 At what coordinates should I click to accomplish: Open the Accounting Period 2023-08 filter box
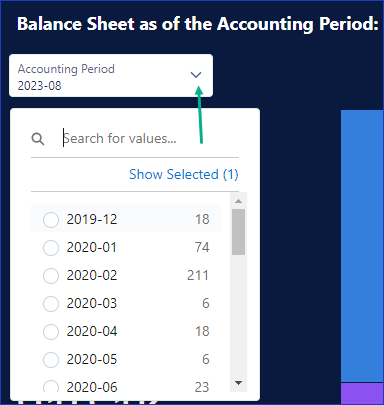(x=111, y=76)
